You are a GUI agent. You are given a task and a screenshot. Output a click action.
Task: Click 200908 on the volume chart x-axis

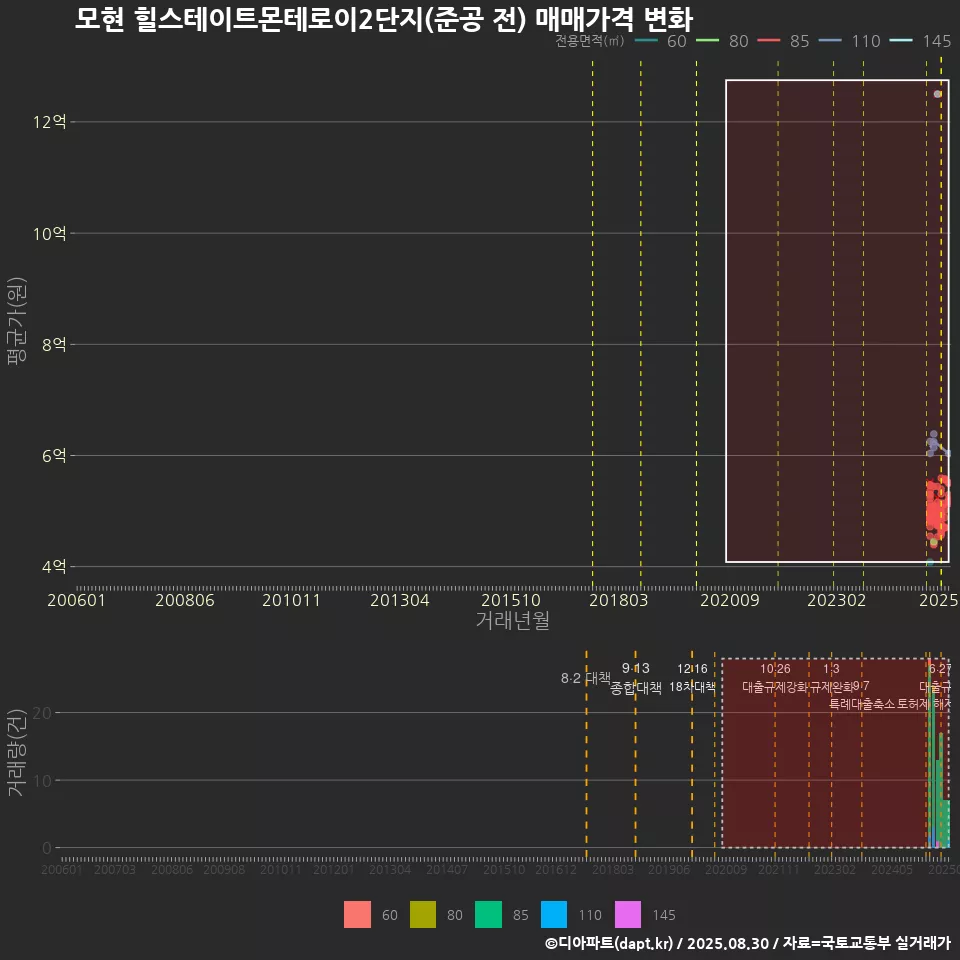pyautogui.click(x=224, y=869)
